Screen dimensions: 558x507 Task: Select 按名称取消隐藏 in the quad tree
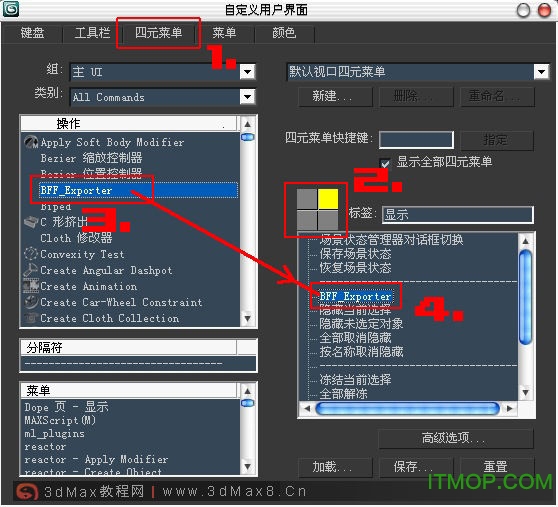click(x=361, y=352)
